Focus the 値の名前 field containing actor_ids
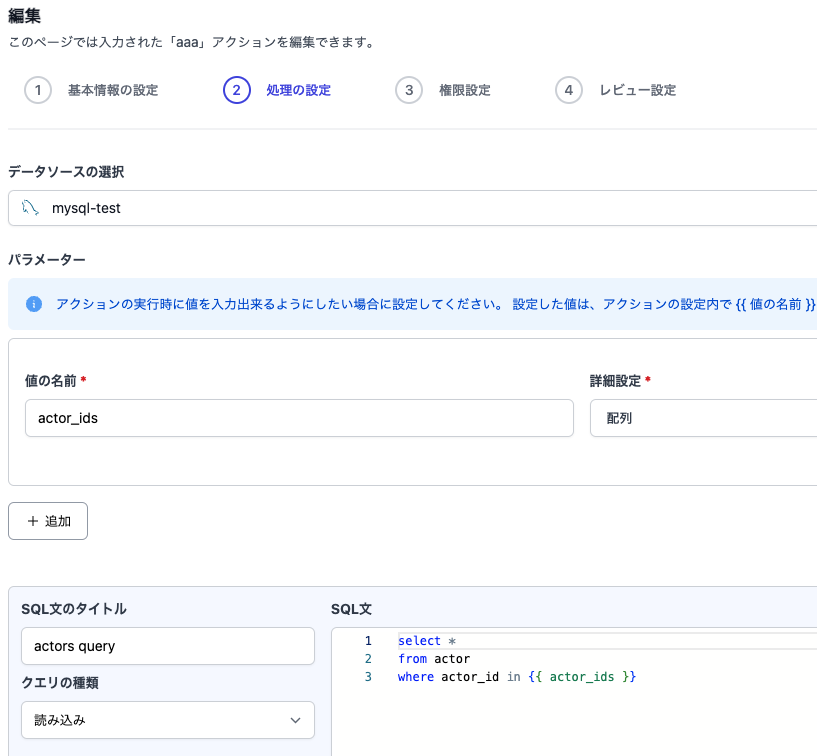This screenshot has height=756, width=817. click(x=299, y=418)
